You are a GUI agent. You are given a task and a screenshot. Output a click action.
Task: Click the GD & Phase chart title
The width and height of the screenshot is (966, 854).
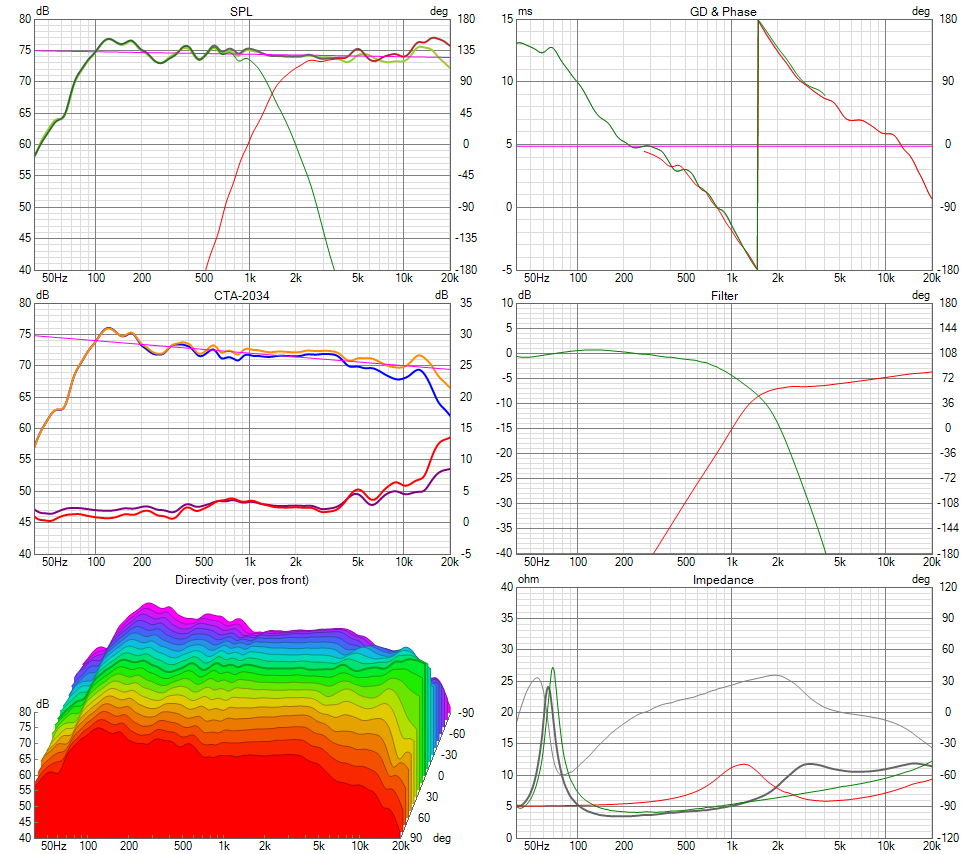[723, 11]
